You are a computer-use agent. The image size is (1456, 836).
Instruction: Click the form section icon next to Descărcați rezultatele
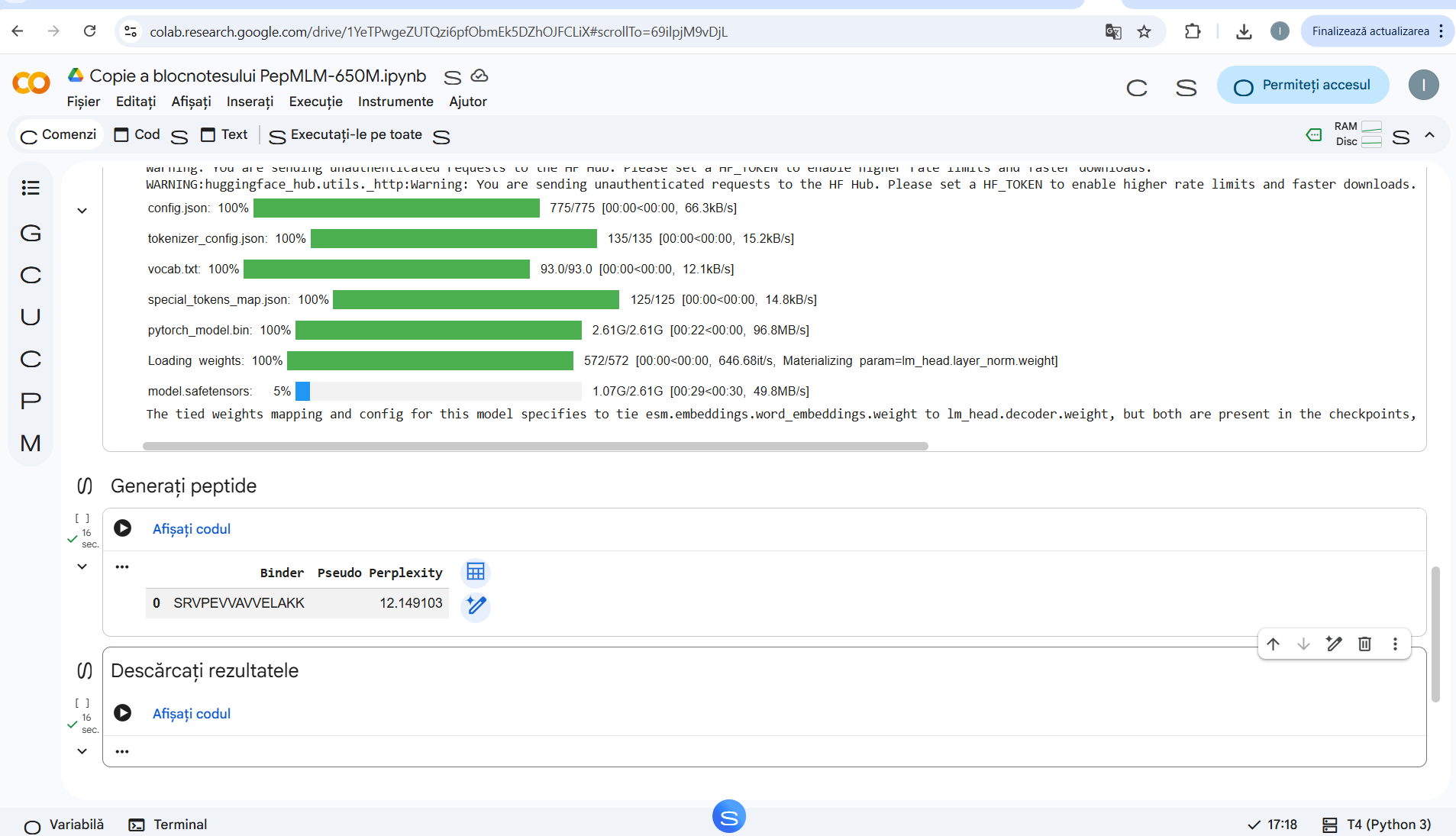click(x=85, y=670)
